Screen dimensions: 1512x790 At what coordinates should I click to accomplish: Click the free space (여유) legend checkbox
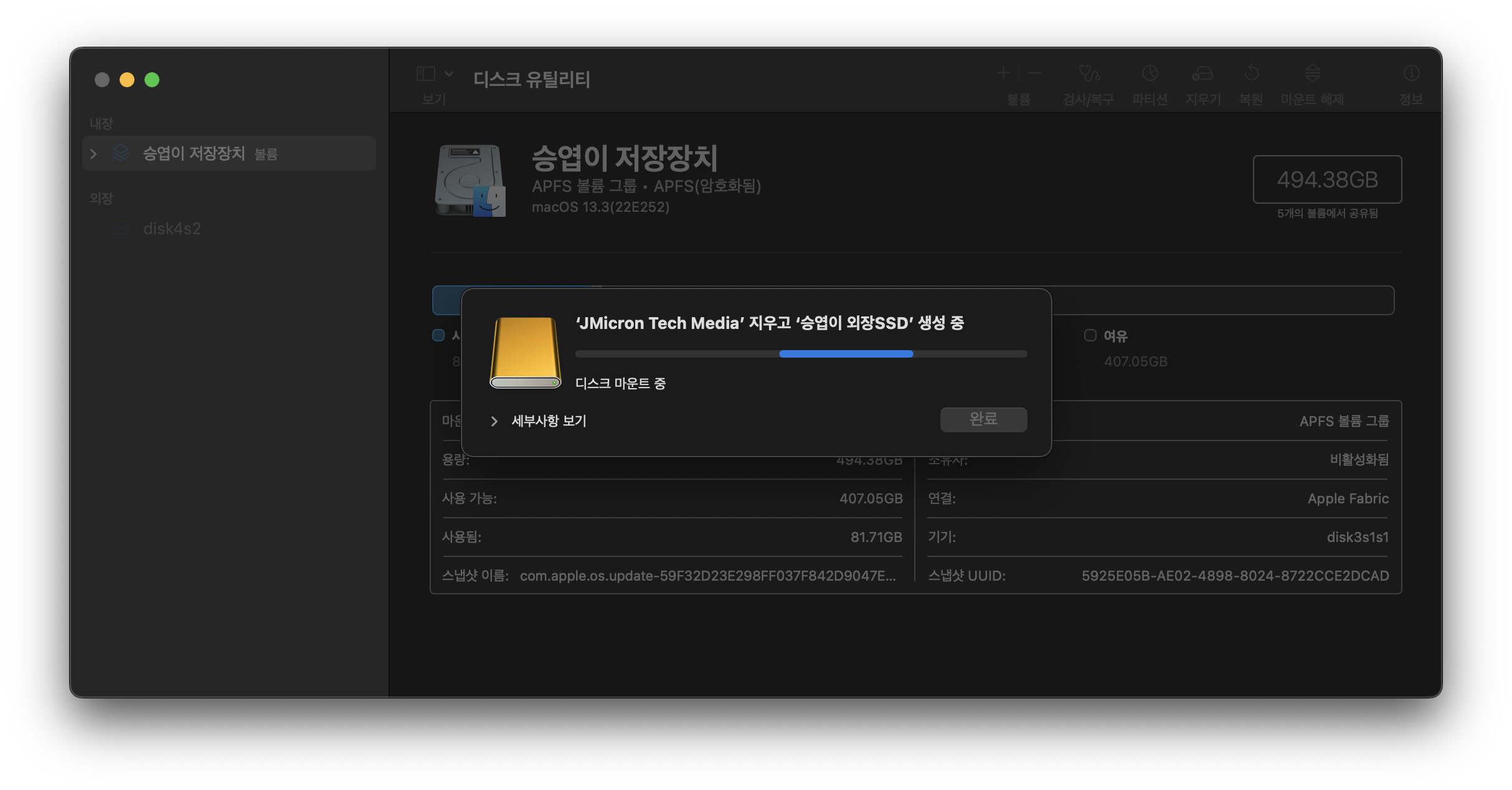(1090, 335)
